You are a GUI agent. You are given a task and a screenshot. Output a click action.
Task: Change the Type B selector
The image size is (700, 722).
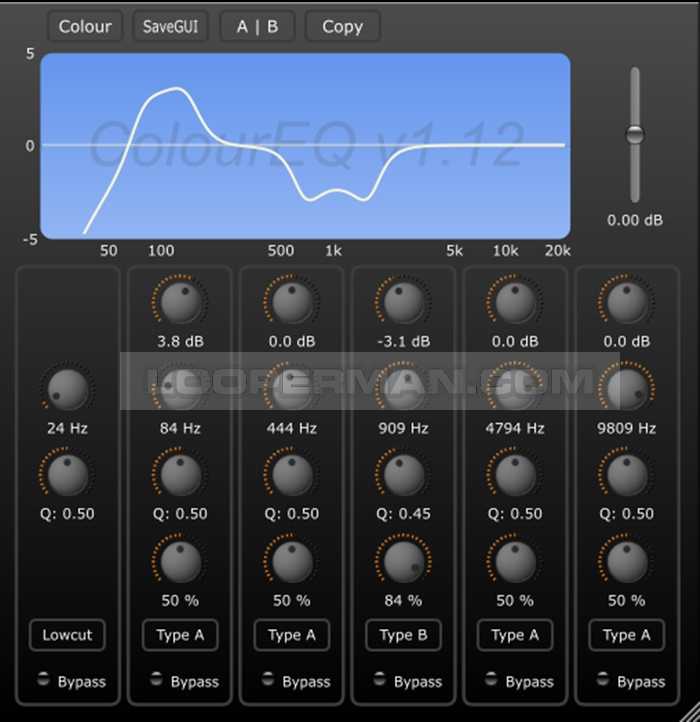point(403,635)
